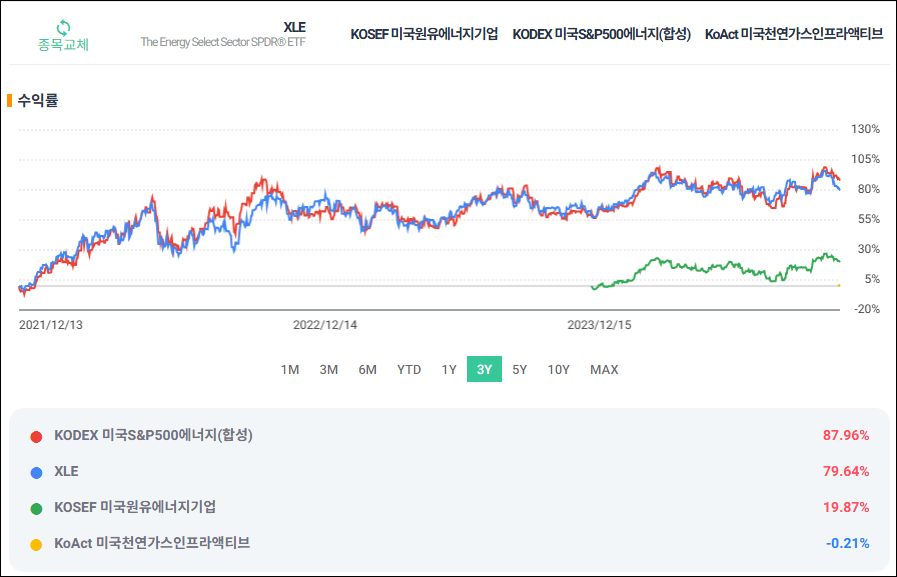Click the 2021/12/13 date axis label

51,325
